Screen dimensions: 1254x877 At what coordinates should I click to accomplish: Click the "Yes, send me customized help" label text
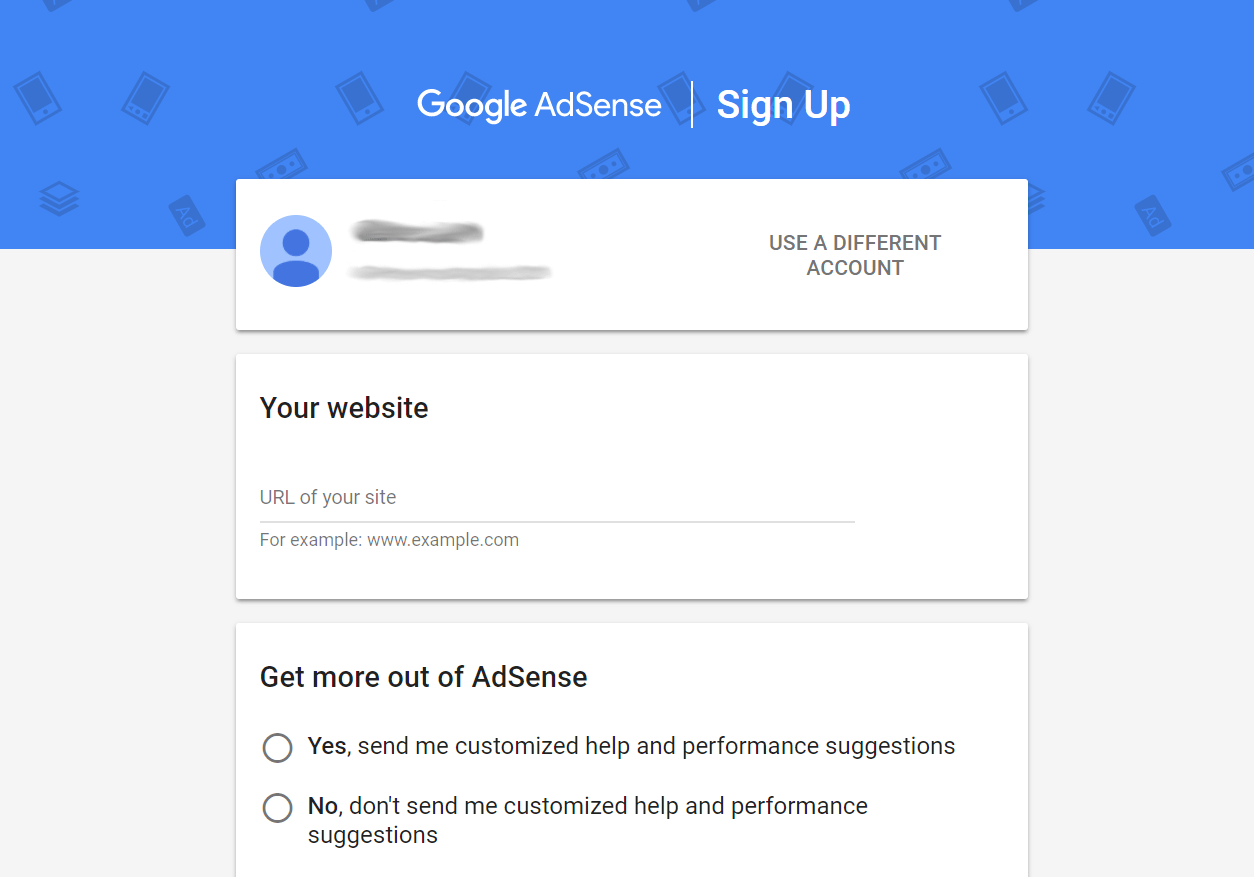pos(631,747)
